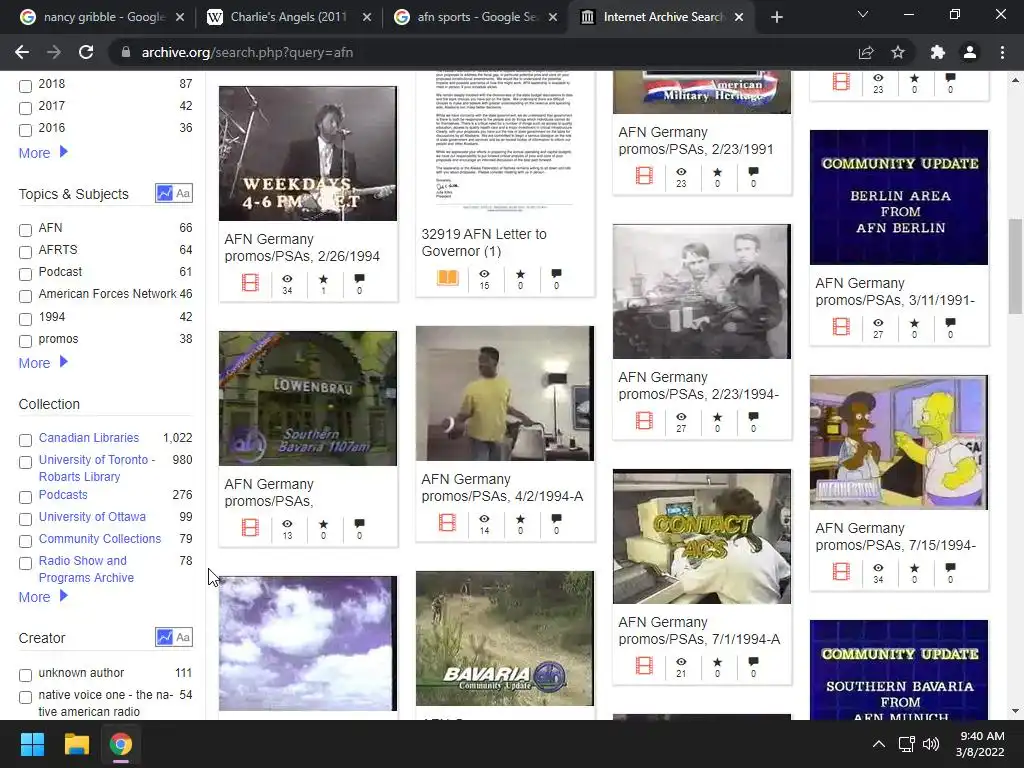
Task: Sort Topics & Subjects alphabetically with Aa
Action: coord(184,193)
